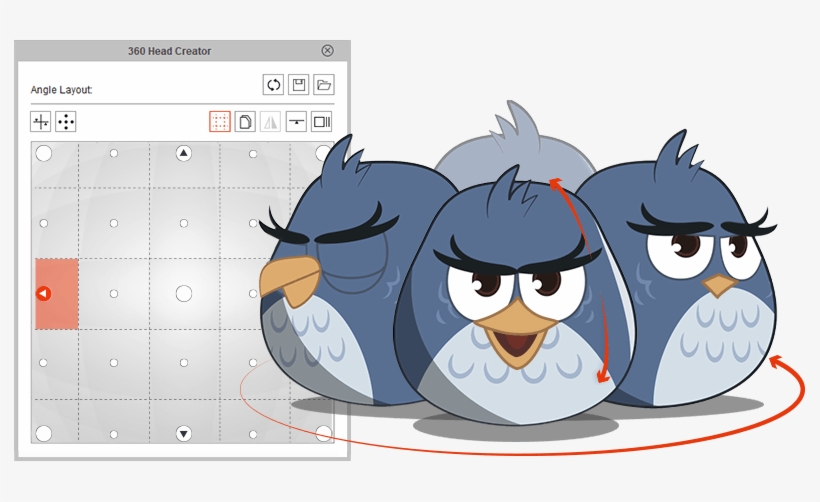The width and height of the screenshot is (820, 502).
Task: Click the reset/refresh angle layout icon
Action: click(x=273, y=85)
